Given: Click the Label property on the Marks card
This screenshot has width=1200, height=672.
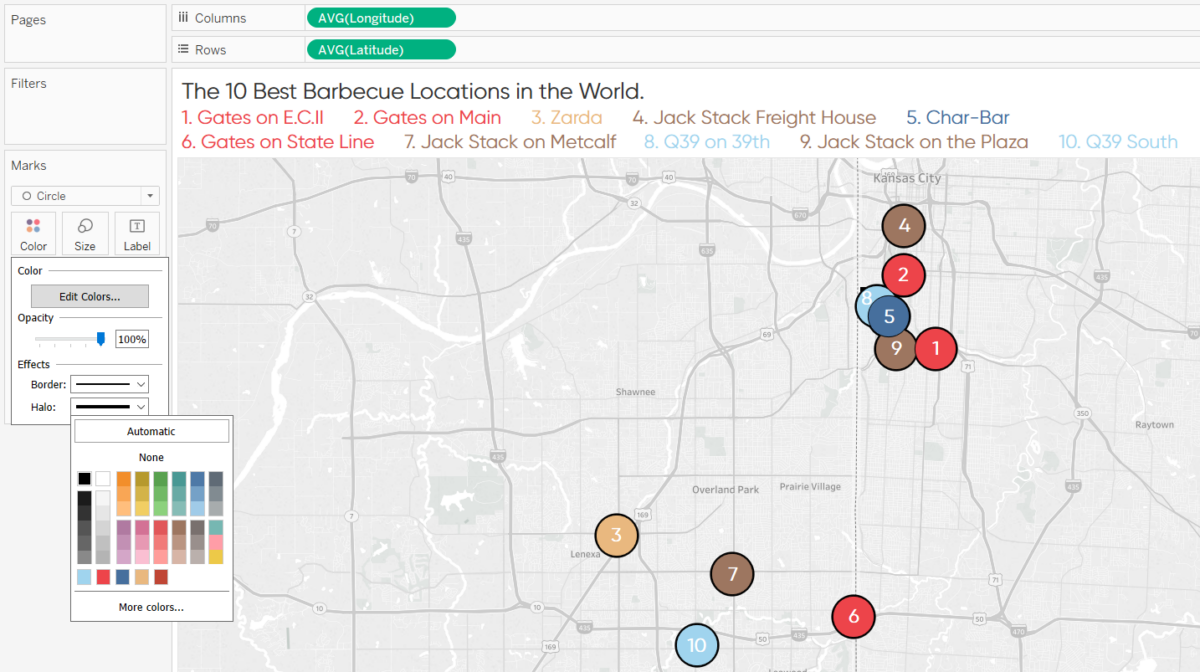Looking at the screenshot, I should 136,233.
